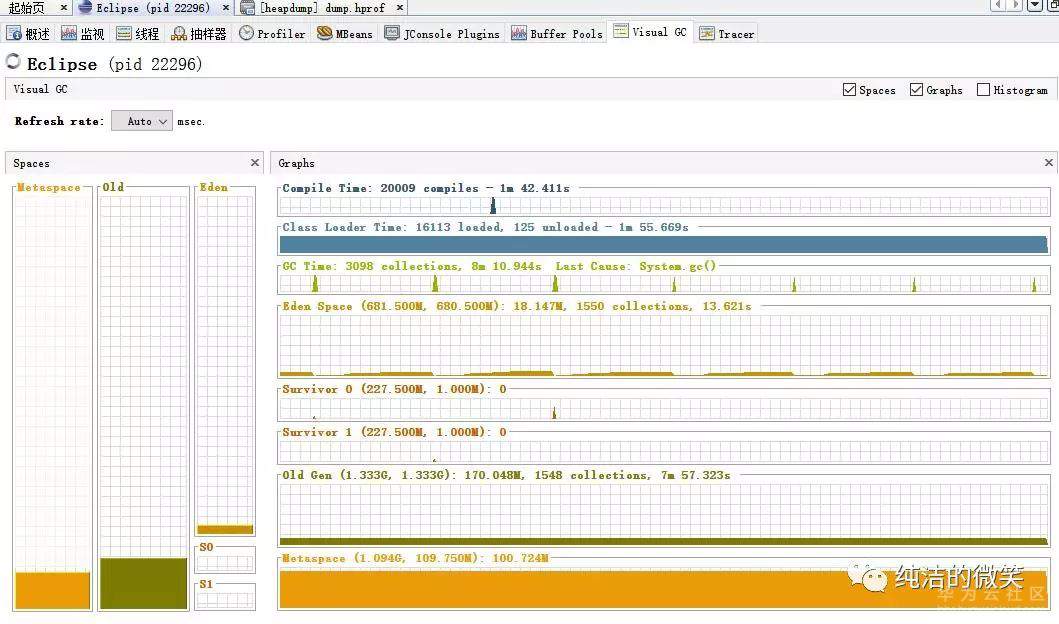Uncheck the Graphs checkbox
Viewport: 1059px width, 624px height.
tap(916, 89)
